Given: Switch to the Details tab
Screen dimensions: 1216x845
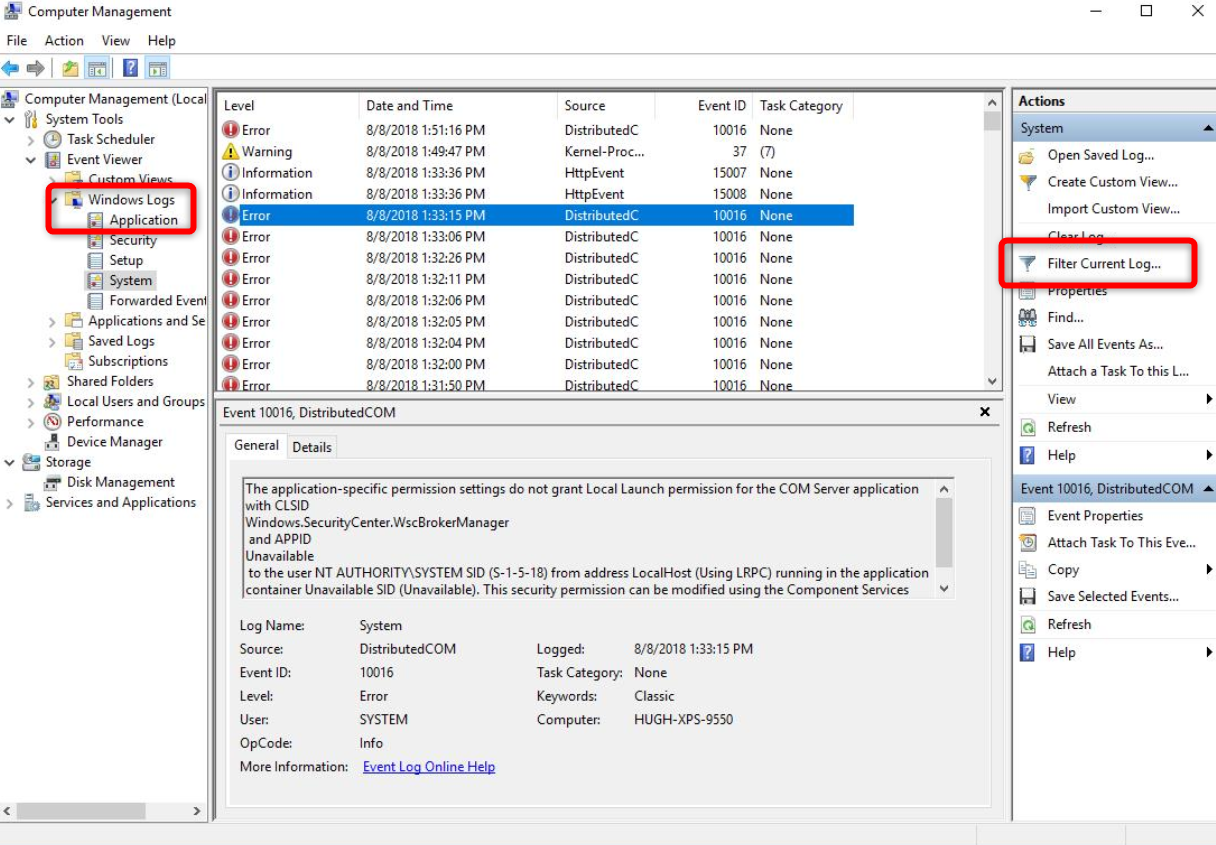Looking at the screenshot, I should pos(311,447).
